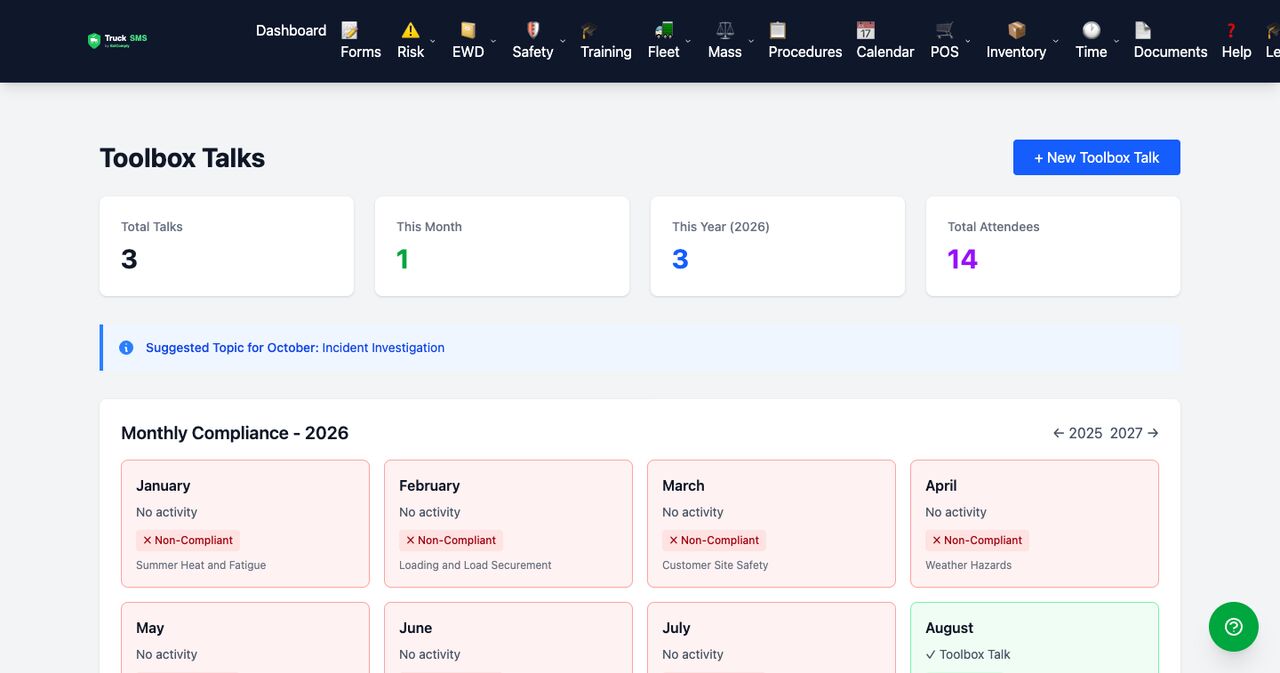The width and height of the screenshot is (1280, 673).
Task: Click the "Toolbox Talk" entry under August
Action: pyautogui.click(x=968, y=654)
